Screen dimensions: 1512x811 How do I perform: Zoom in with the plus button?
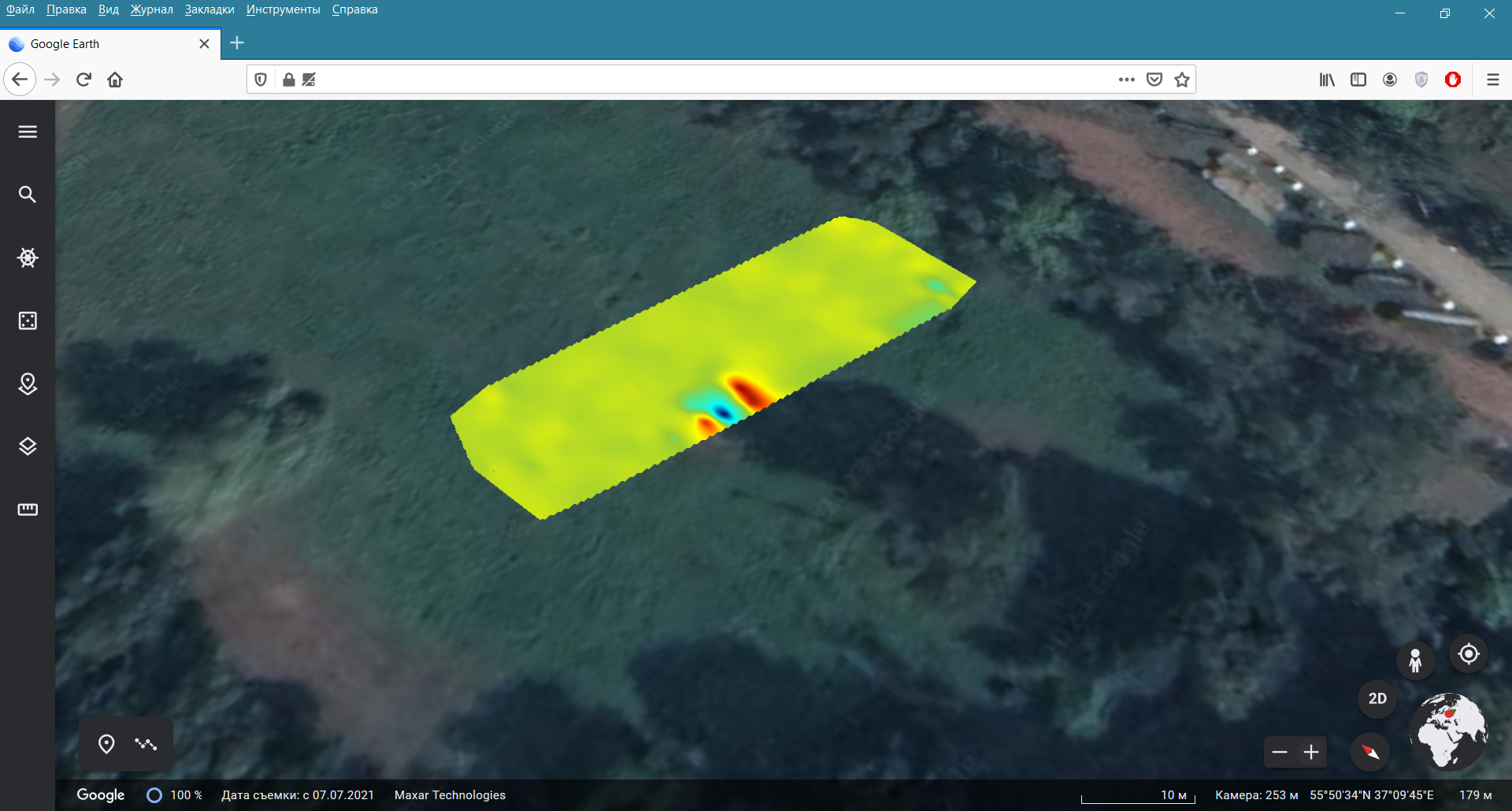(x=1311, y=752)
